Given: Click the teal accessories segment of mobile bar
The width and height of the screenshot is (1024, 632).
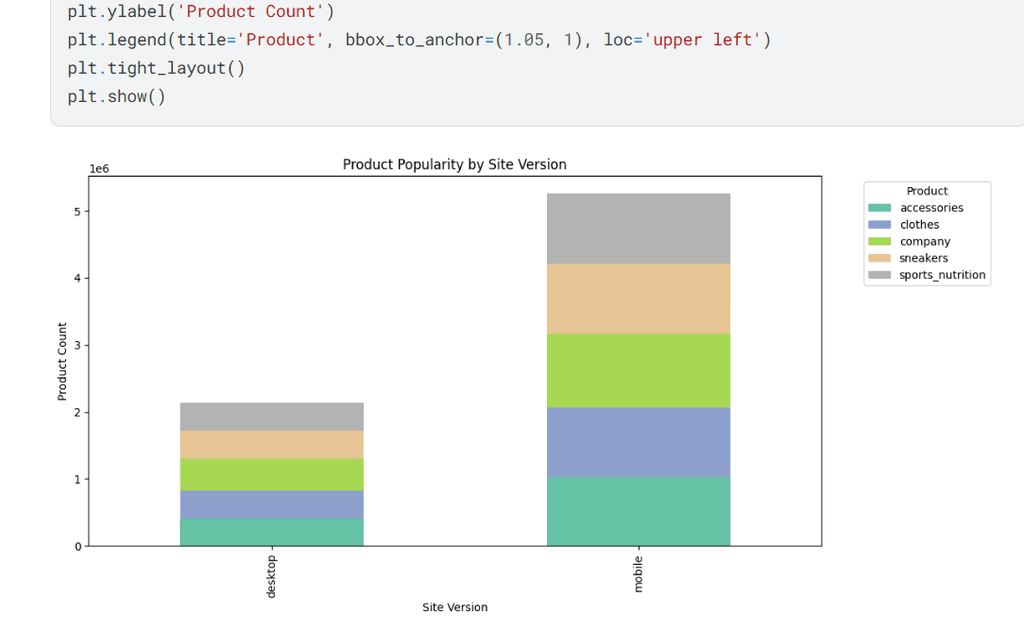Looking at the screenshot, I should click(x=638, y=511).
